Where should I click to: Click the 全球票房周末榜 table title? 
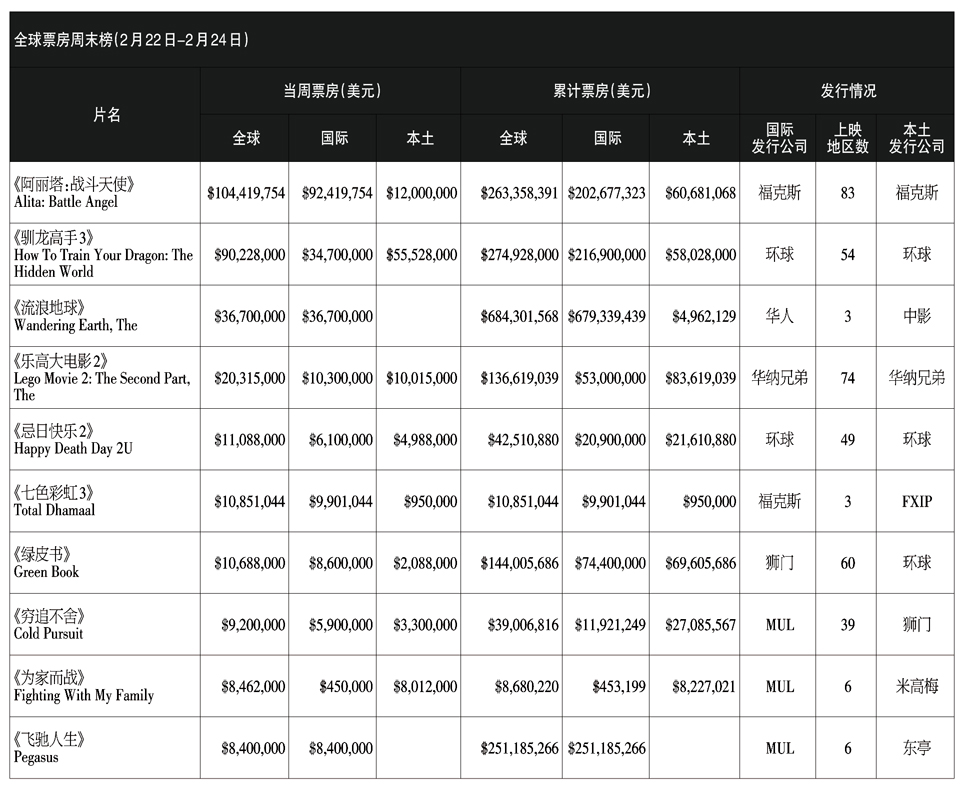[x=131, y=40]
